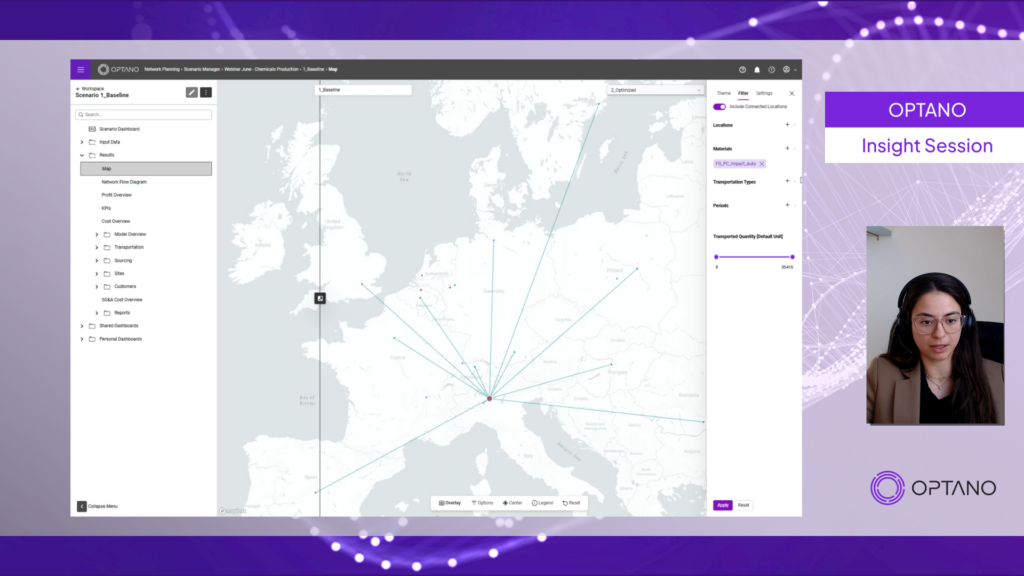Click the Collapse Menu label
This screenshot has width=1024, height=576.
tap(103, 506)
